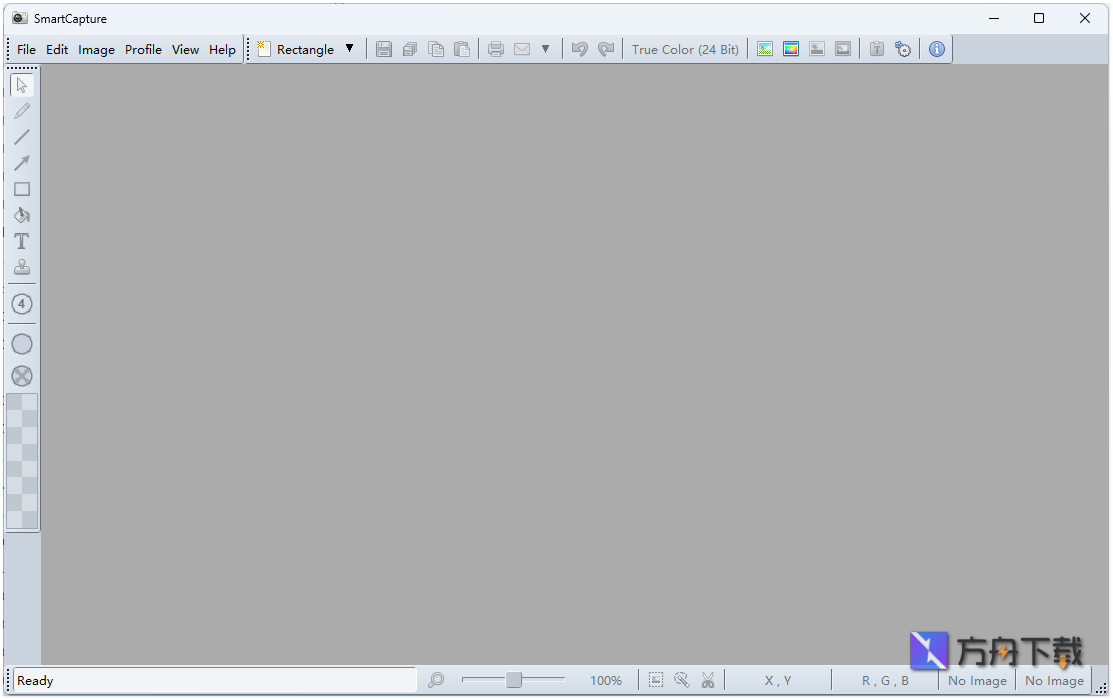The image size is (1113, 700).
Task: Toggle the line width number 4 circle
Action: coord(22,304)
